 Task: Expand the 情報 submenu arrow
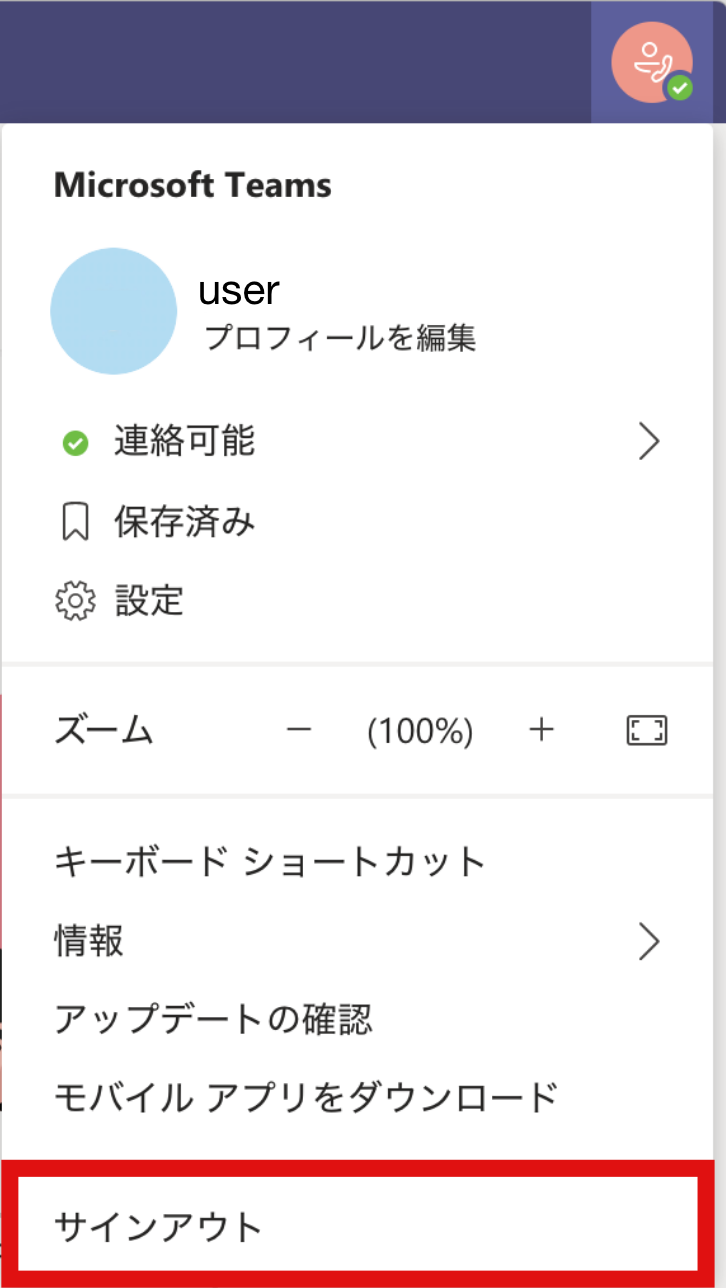(x=650, y=941)
